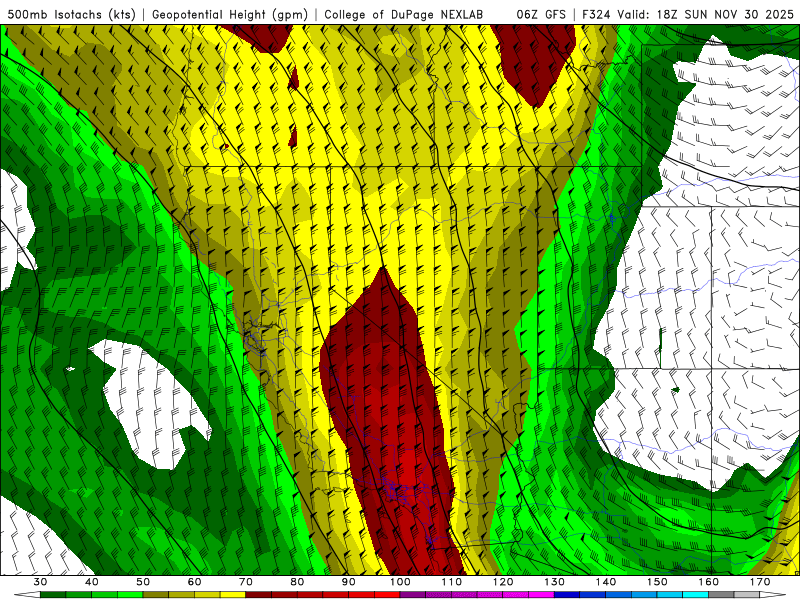Click the 'F324' forecast hour text
The image size is (800, 600).
click(597, 15)
